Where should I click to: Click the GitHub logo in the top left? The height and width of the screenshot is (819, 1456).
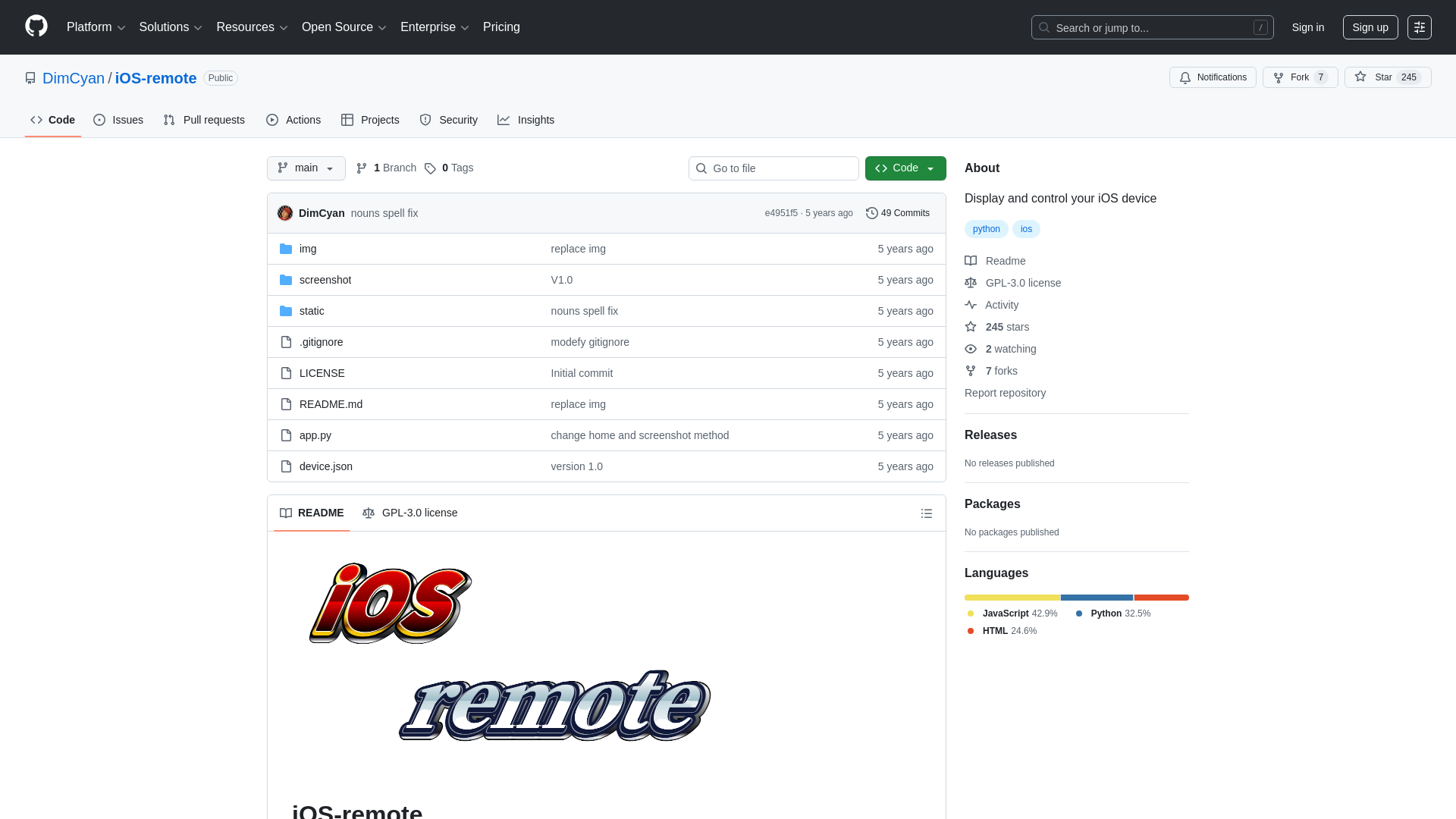pos(35,27)
